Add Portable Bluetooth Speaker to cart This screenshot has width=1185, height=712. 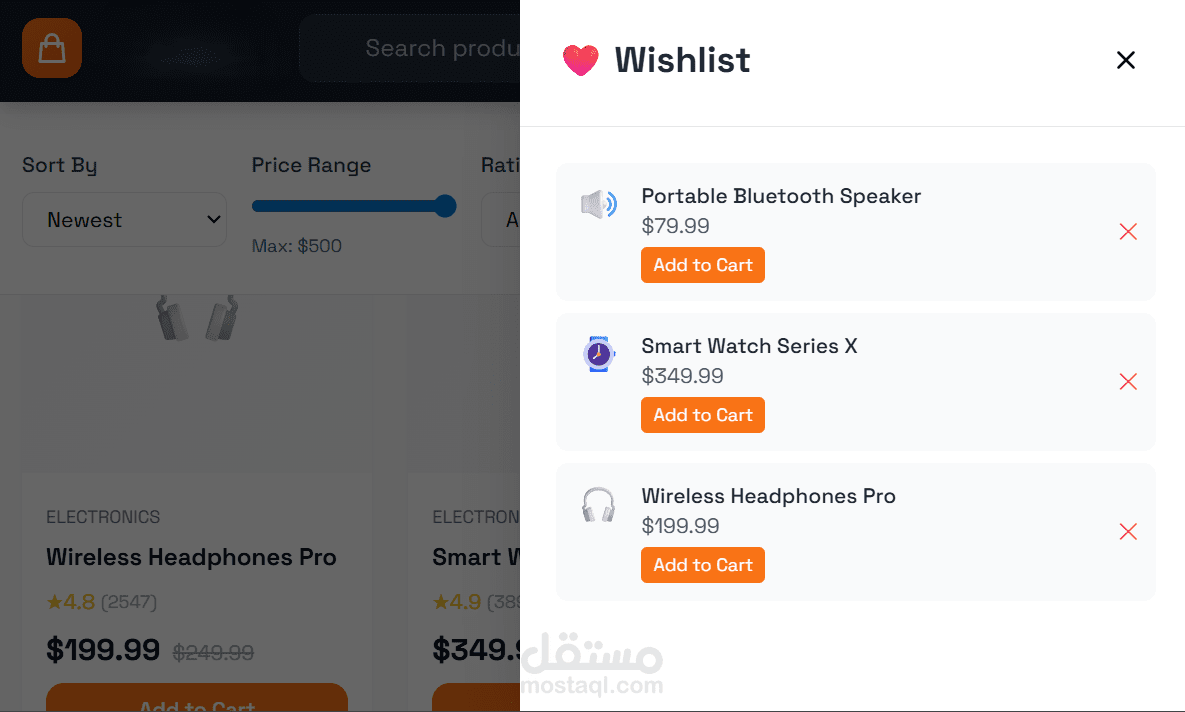click(702, 265)
